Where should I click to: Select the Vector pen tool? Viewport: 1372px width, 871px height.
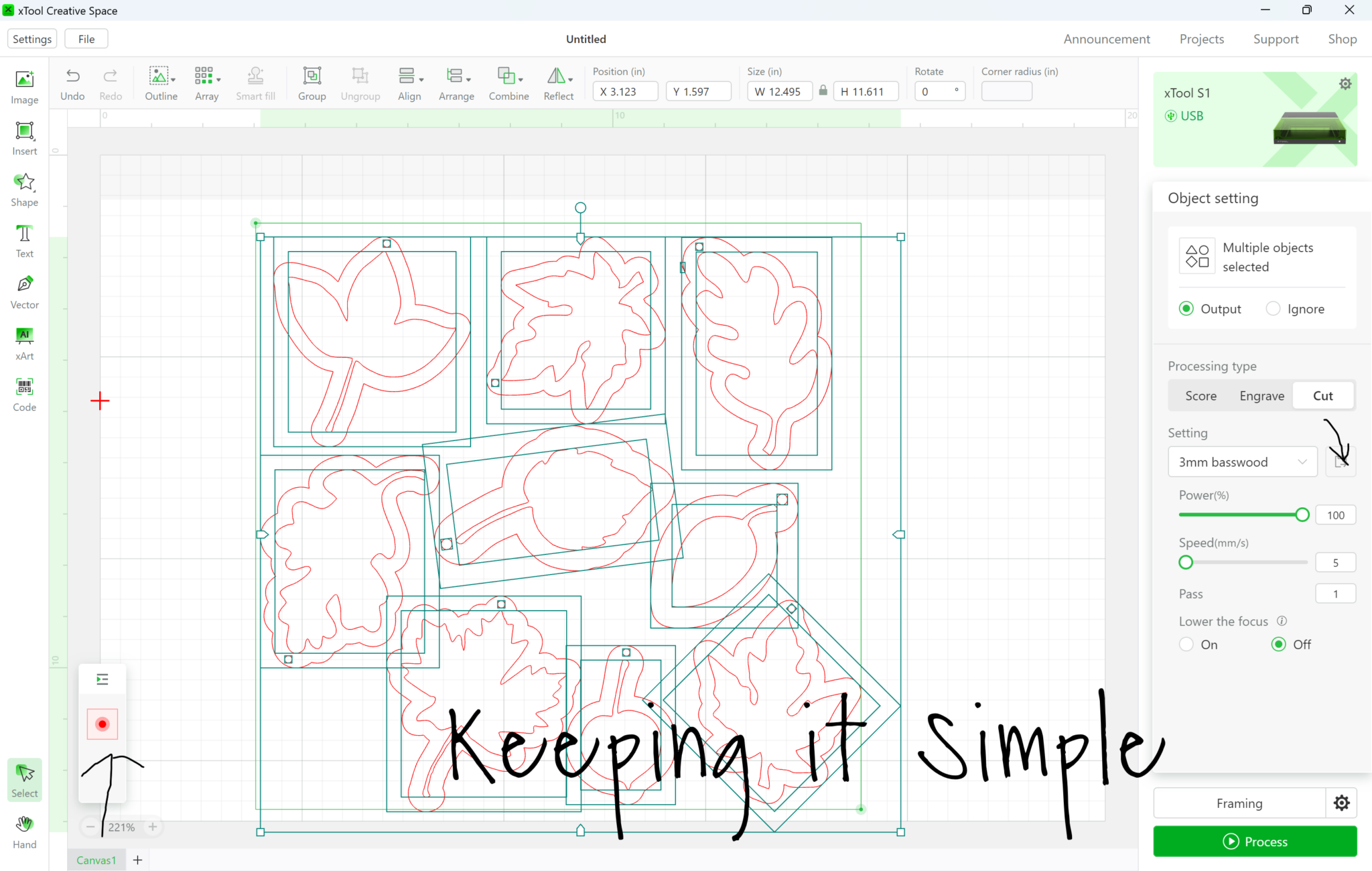pos(25,284)
